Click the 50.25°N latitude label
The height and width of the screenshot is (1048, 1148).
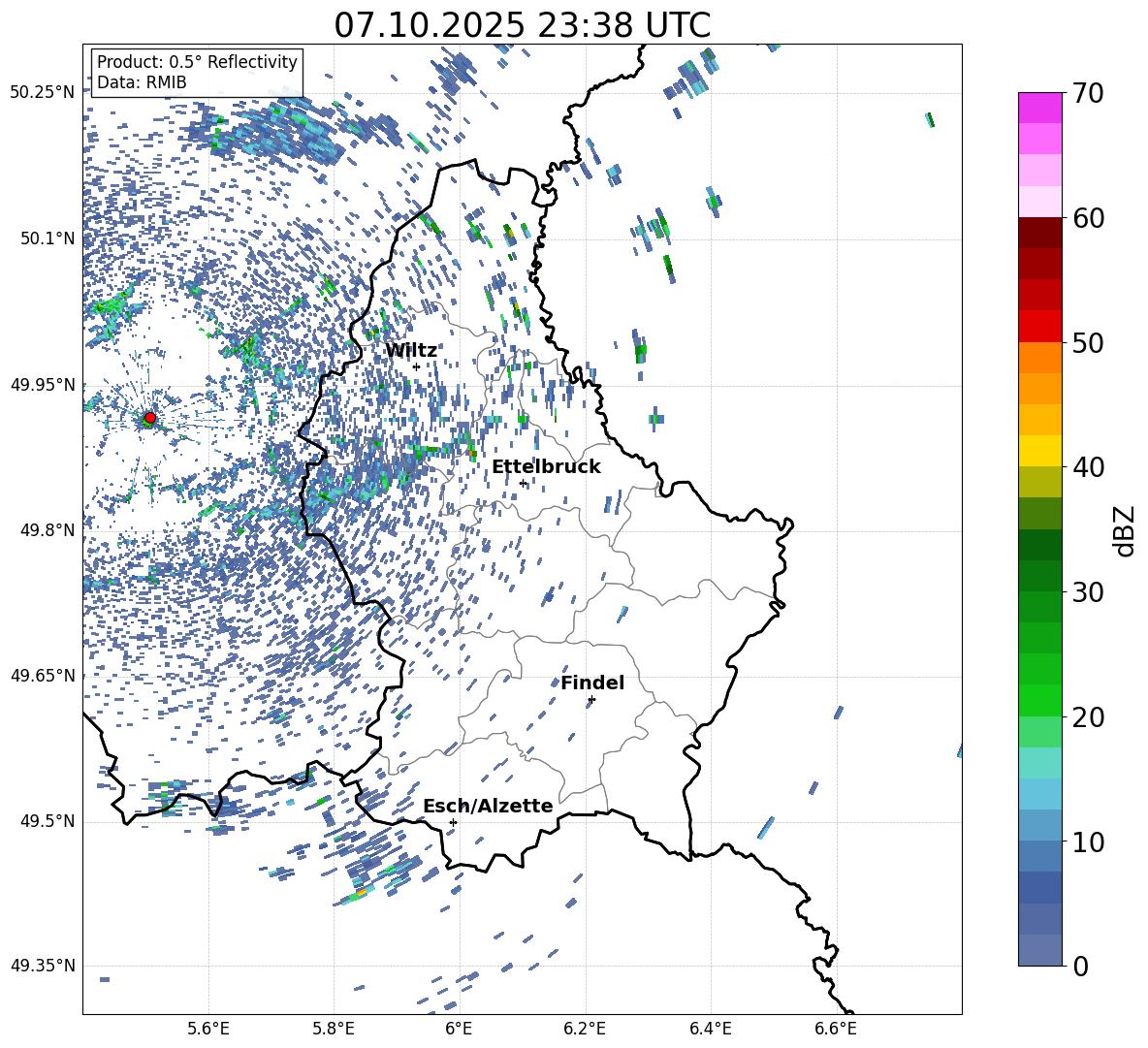[x=43, y=93]
